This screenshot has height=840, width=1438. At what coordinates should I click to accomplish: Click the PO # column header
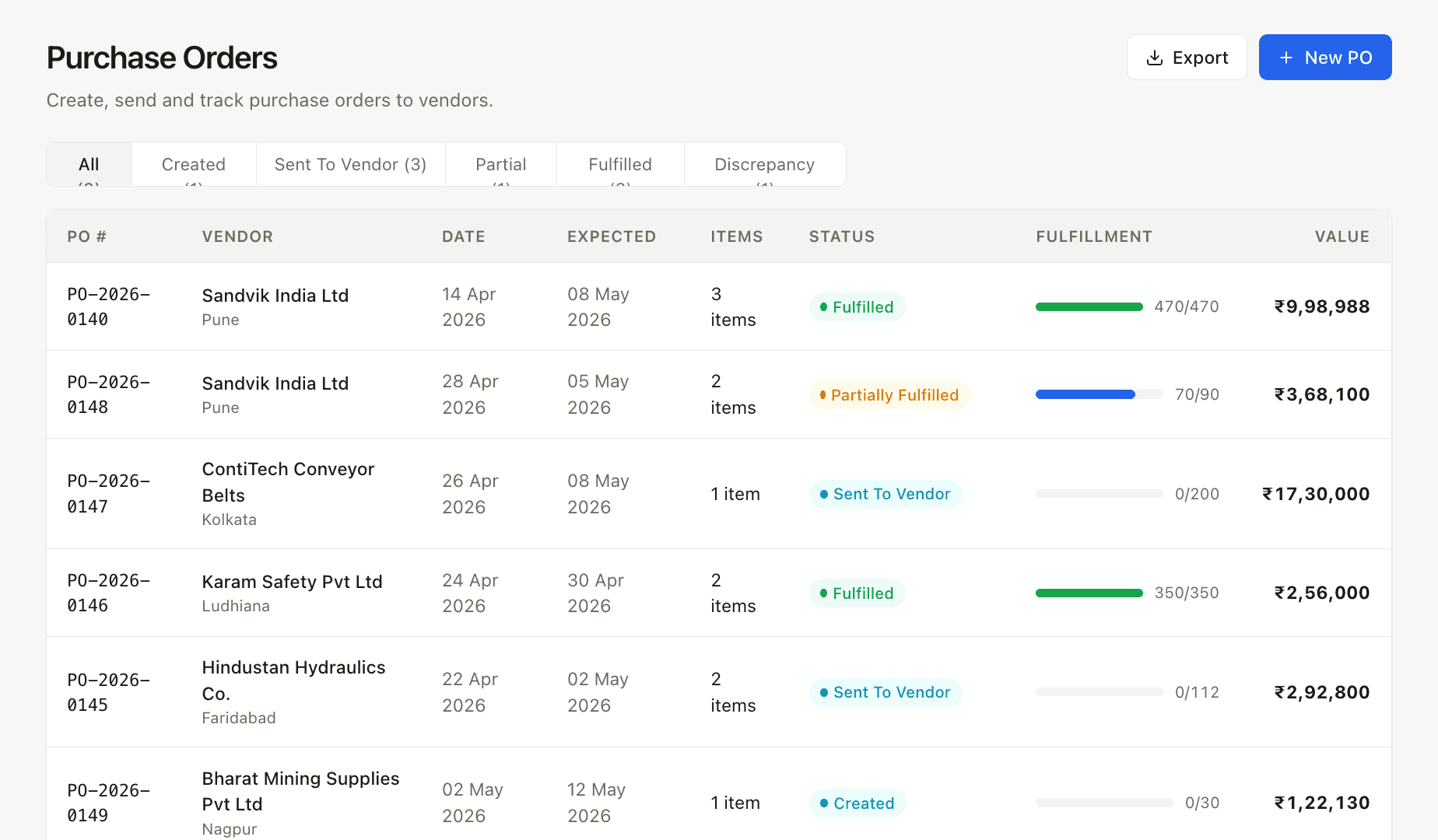point(87,236)
